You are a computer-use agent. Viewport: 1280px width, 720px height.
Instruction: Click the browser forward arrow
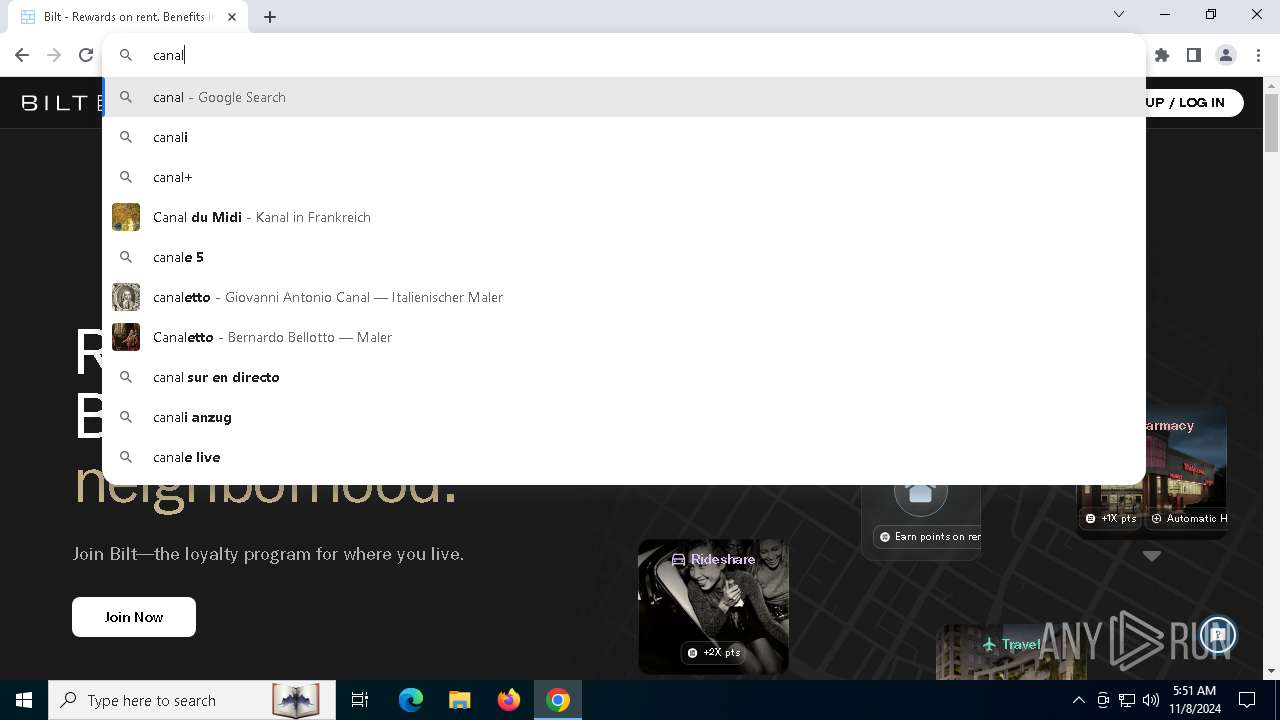click(x=54, y=55)
